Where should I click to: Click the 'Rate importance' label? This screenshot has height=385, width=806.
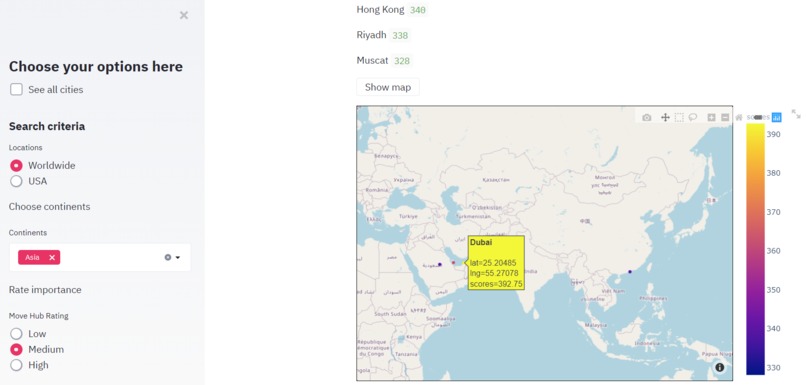[x=45, y=290]
